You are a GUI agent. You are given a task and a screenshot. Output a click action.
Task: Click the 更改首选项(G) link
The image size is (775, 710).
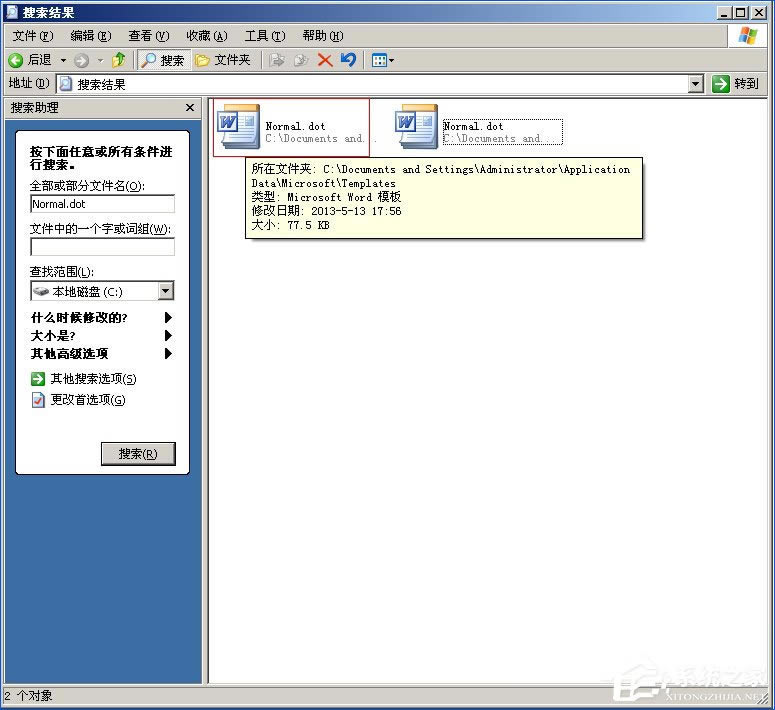point(79,399)
